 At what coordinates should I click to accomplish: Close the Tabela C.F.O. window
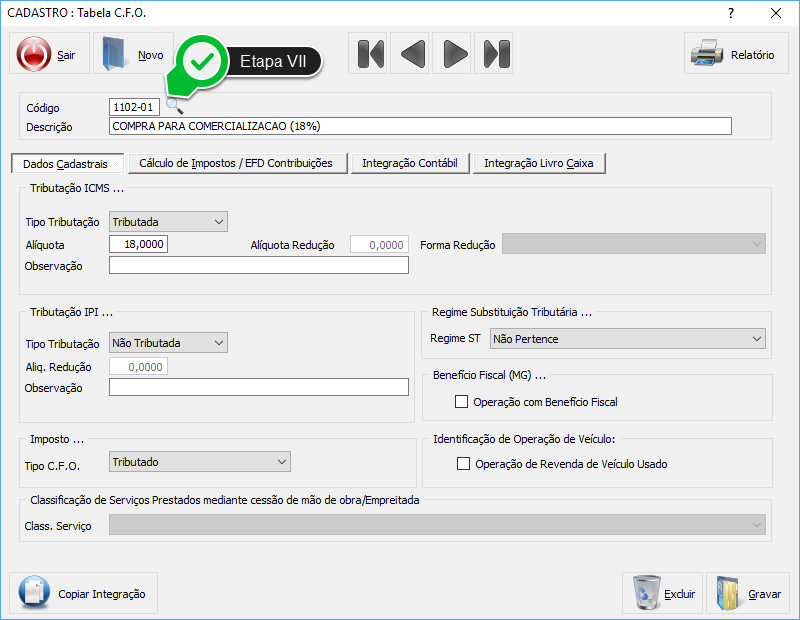pos(776,13)
